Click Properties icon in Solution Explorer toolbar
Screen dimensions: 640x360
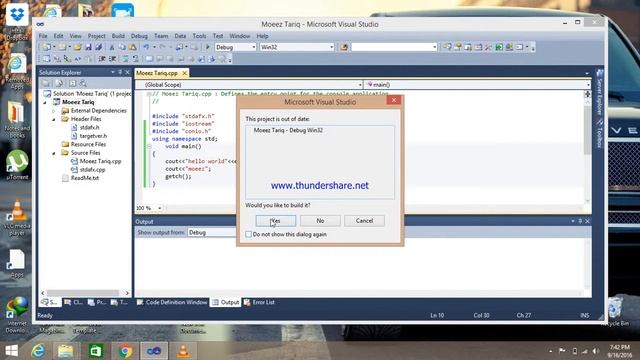tap(46, 83)
